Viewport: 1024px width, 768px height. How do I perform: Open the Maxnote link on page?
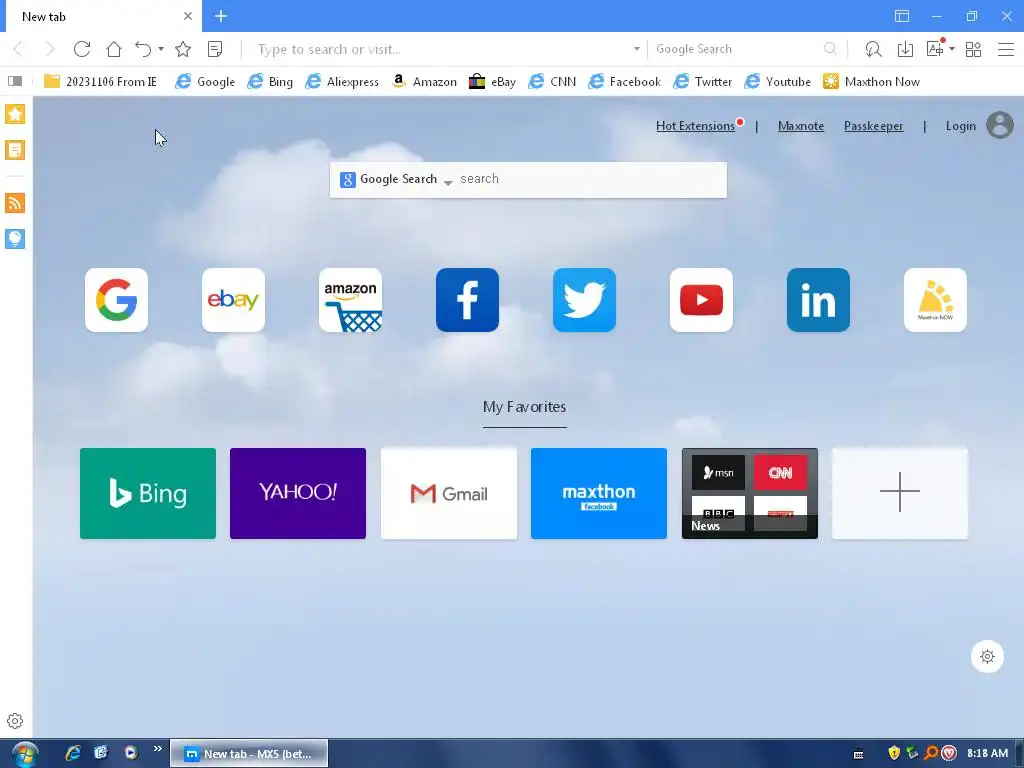[801, 126]
